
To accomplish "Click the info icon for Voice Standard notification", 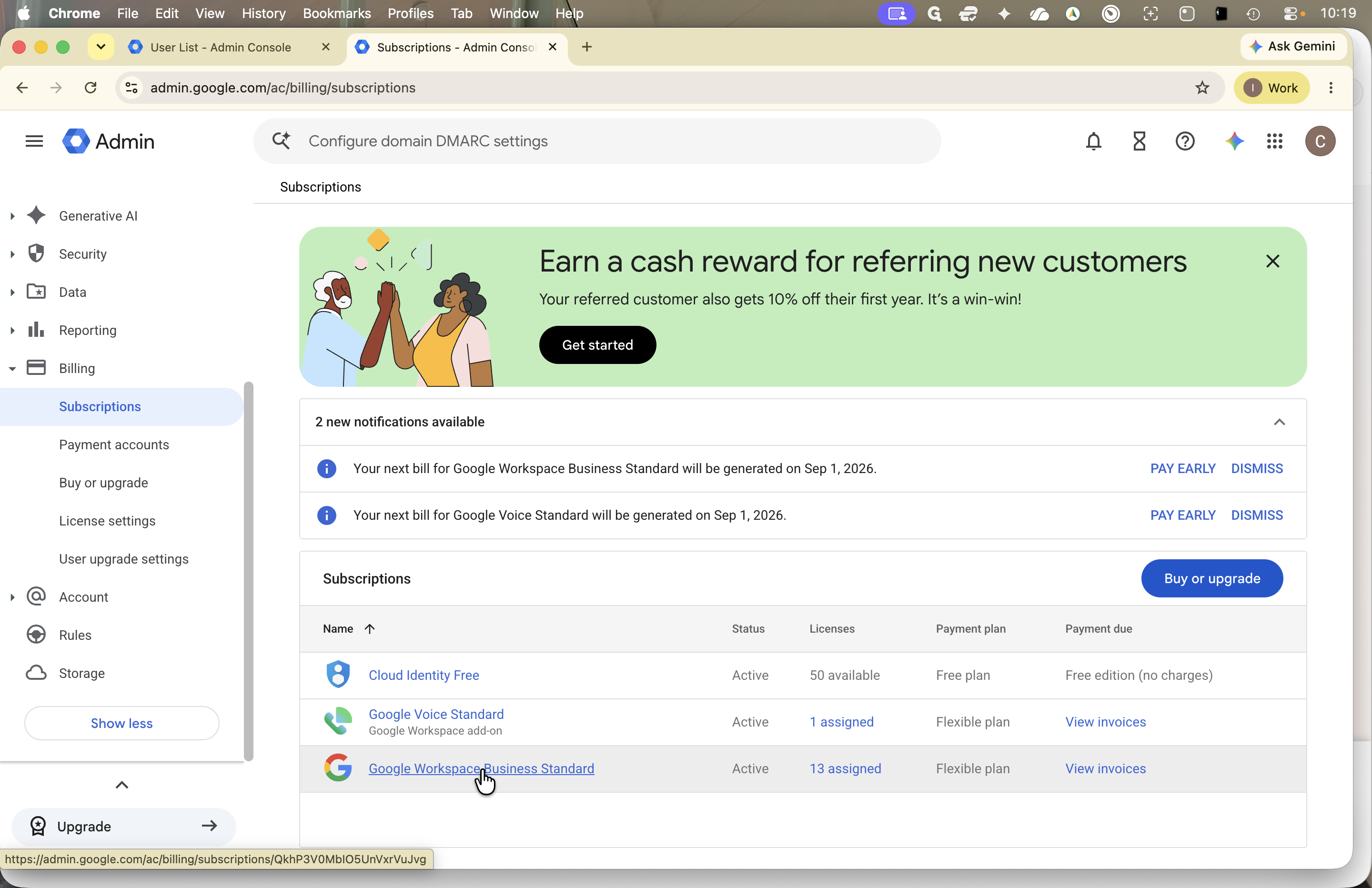I will click(327, 515).
